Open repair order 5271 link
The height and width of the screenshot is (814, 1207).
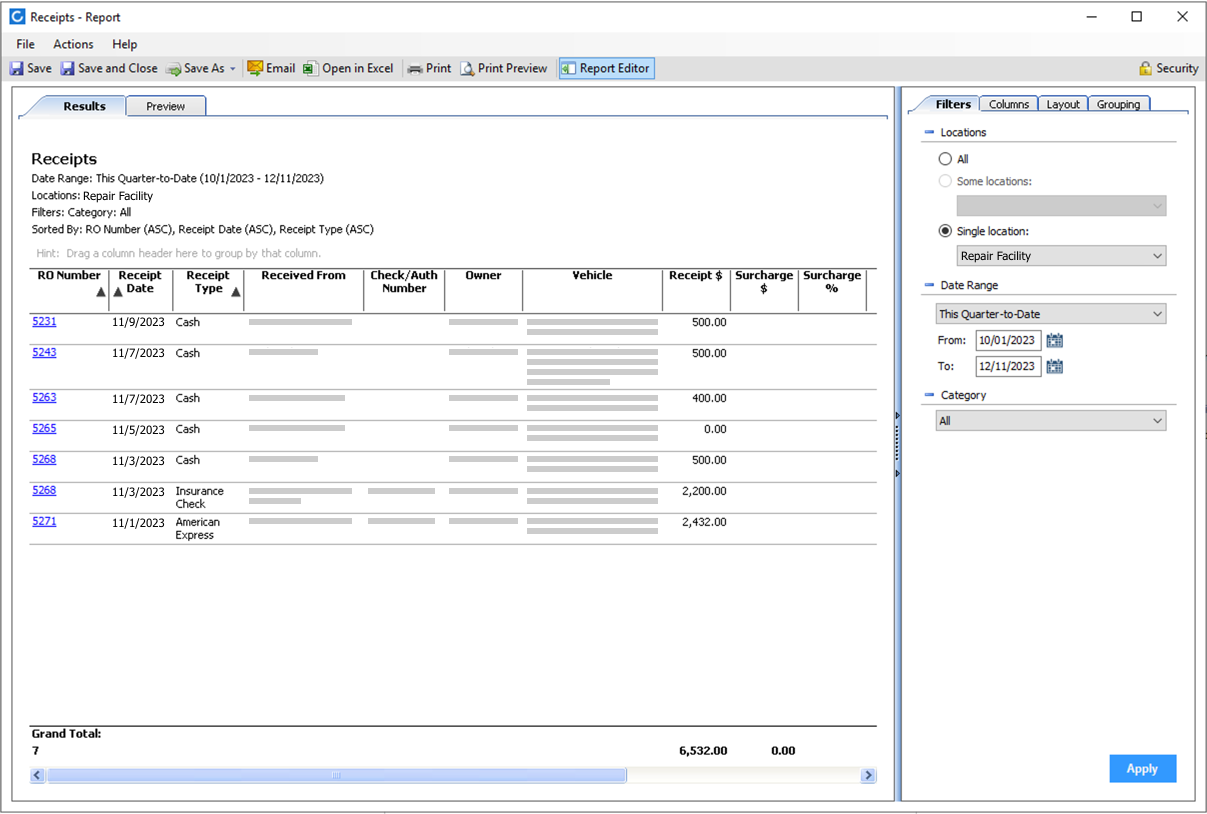[x=44, y=522]
